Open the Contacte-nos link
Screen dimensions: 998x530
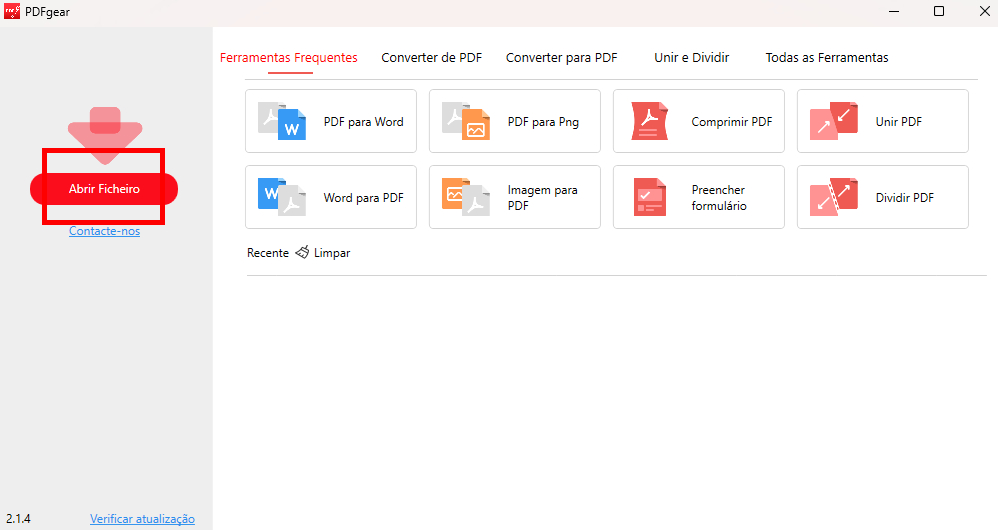click(x=104, y=231)
